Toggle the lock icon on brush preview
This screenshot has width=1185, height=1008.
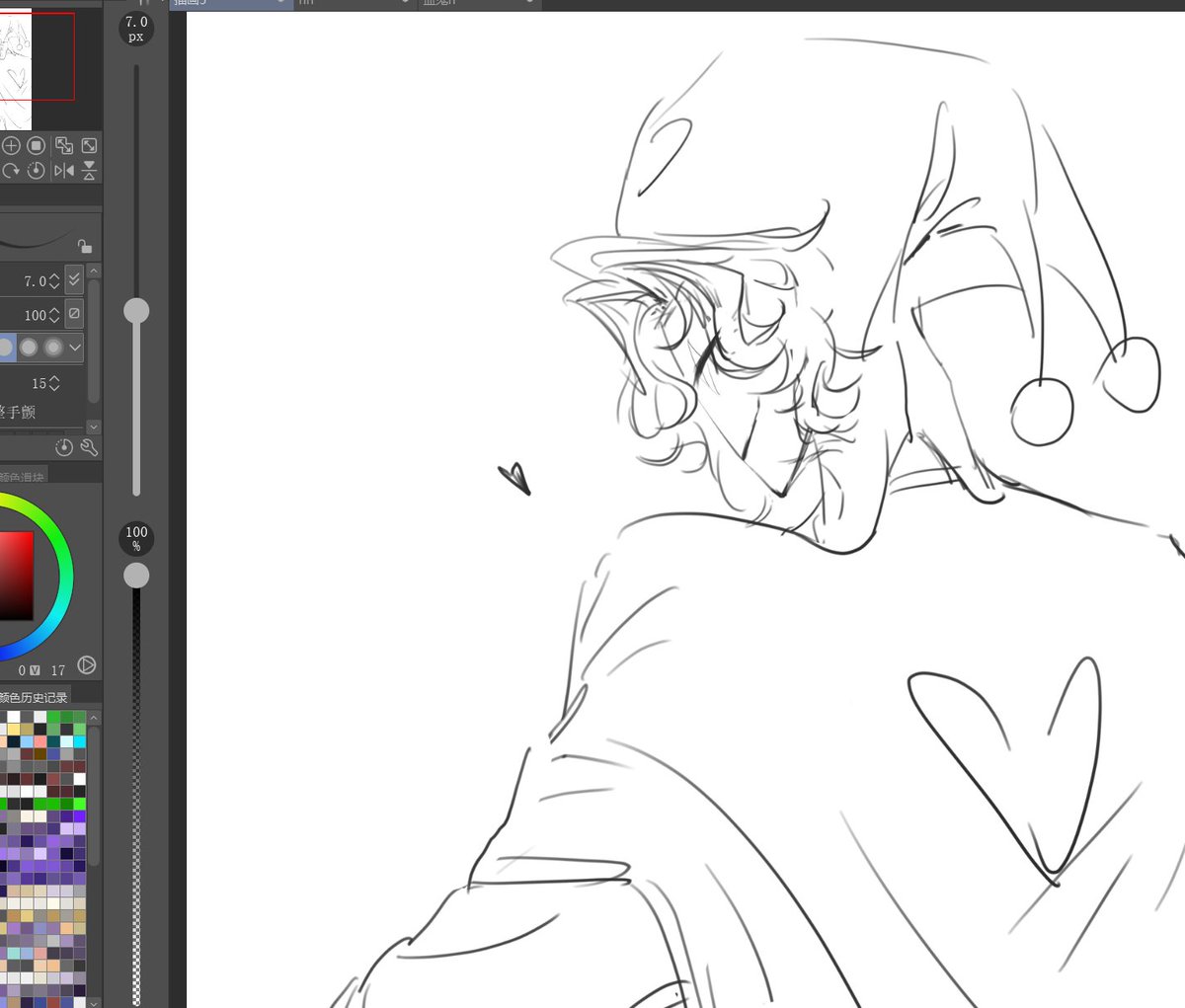coord(84,246)
